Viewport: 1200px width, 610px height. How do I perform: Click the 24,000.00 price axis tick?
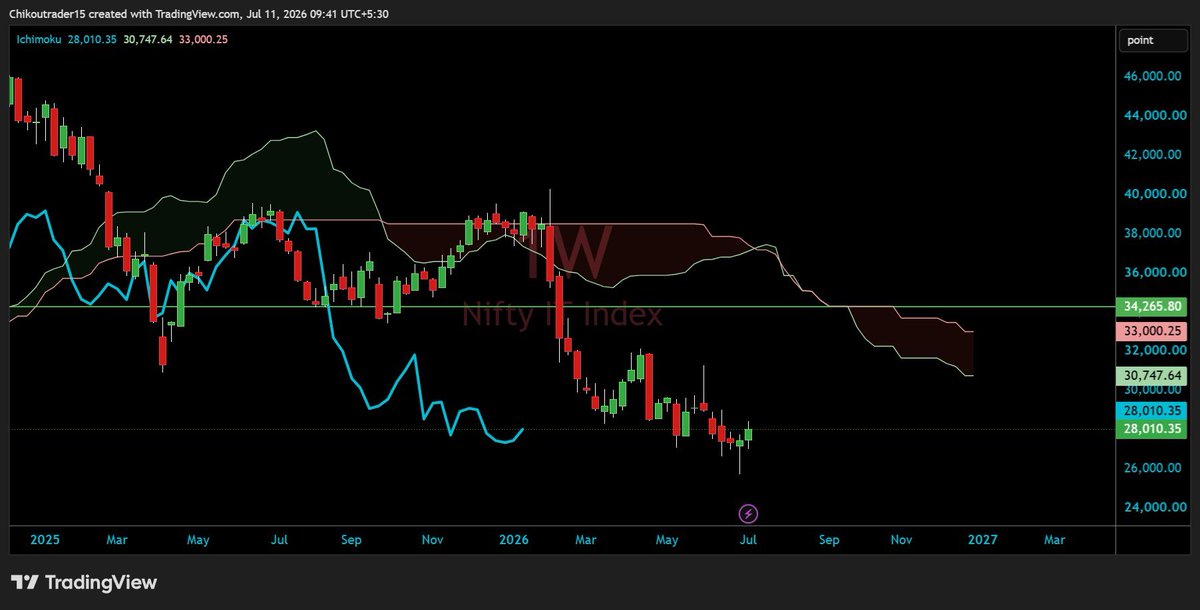point(1155,507)
